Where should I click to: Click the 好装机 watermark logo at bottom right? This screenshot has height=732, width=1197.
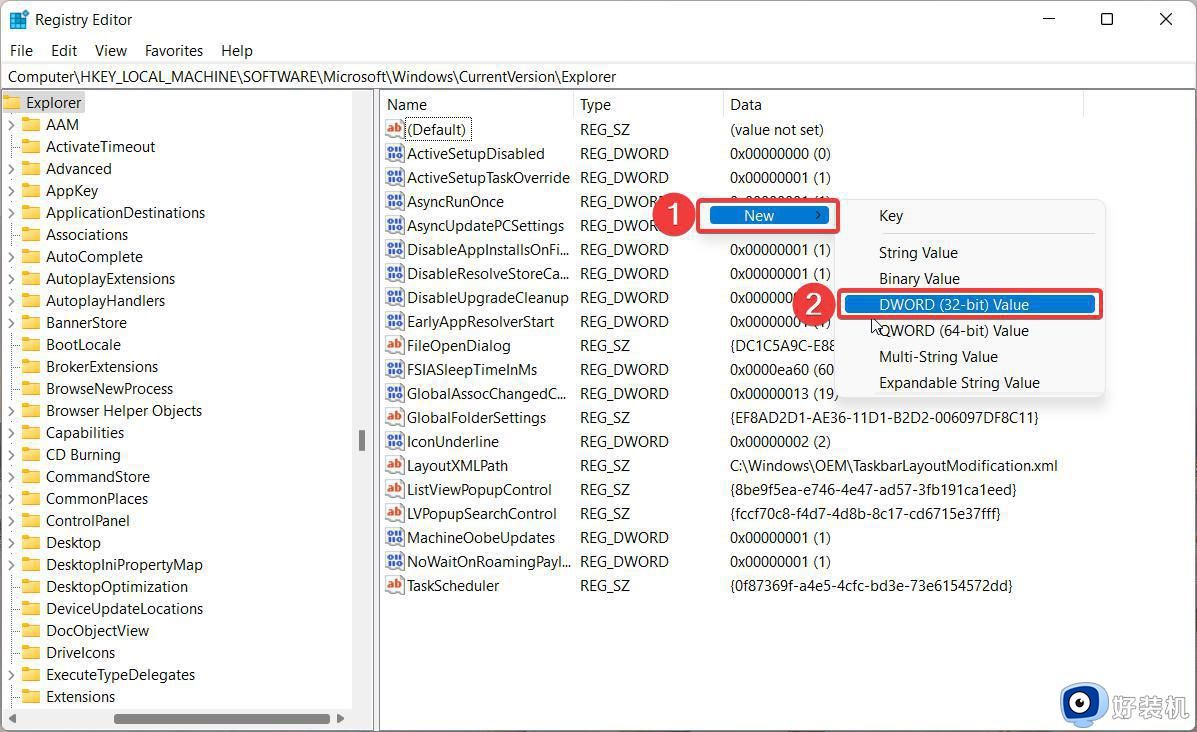pos(1083,704)
